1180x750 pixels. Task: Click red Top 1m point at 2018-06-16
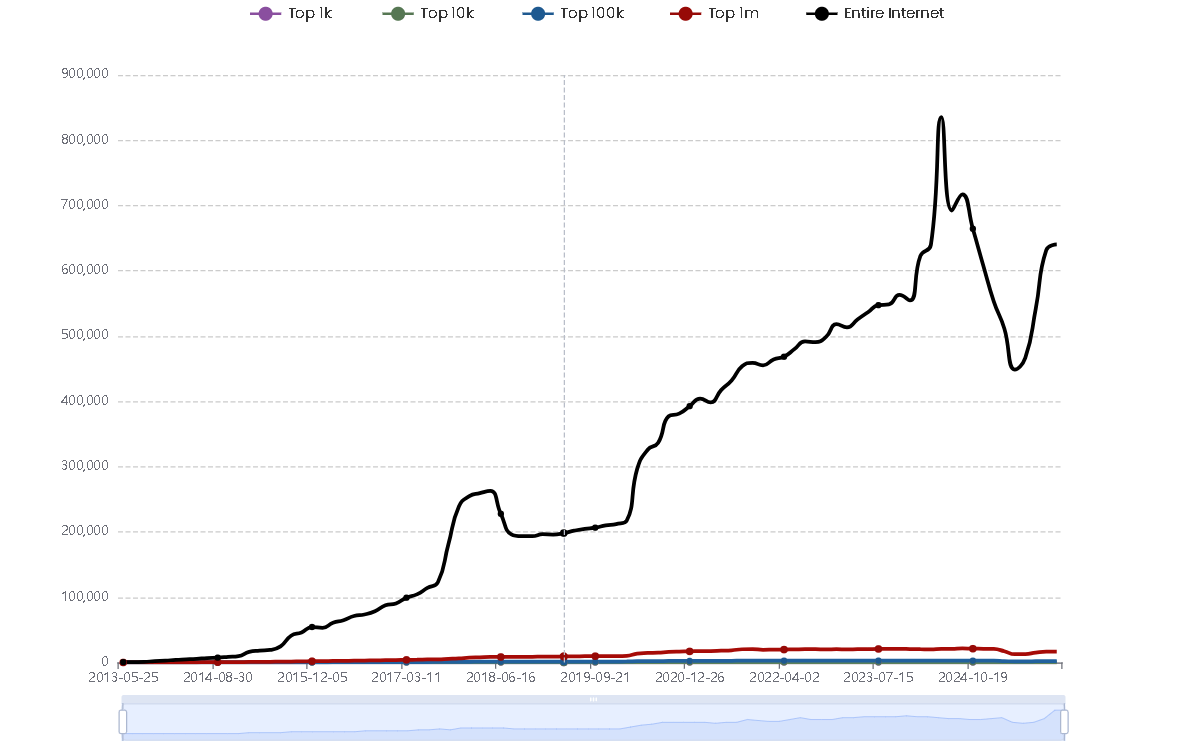[501, 657]
